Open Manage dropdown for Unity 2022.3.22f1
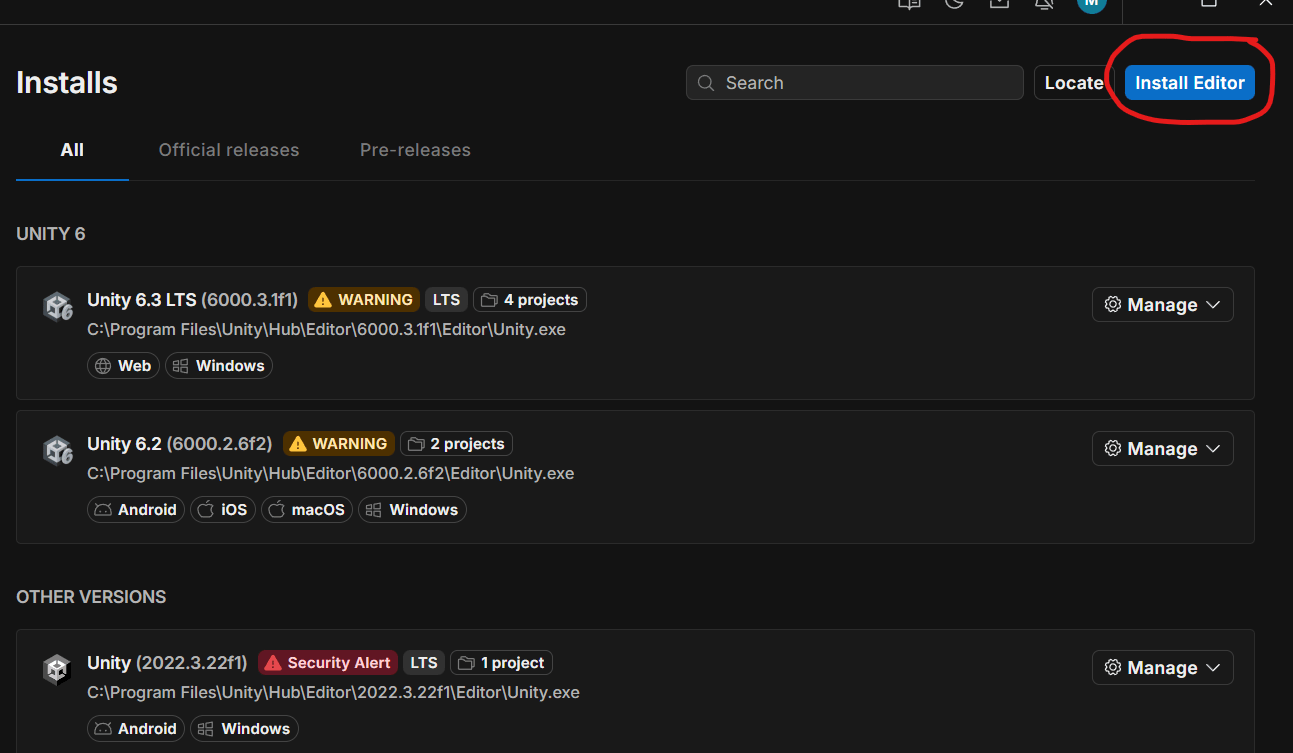This screenshot has height=753, width=1293. (1162, 668)
